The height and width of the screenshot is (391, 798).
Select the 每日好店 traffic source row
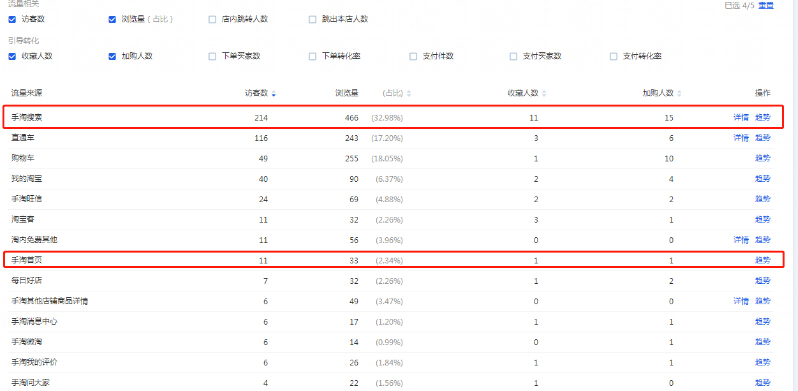point(391,281)
